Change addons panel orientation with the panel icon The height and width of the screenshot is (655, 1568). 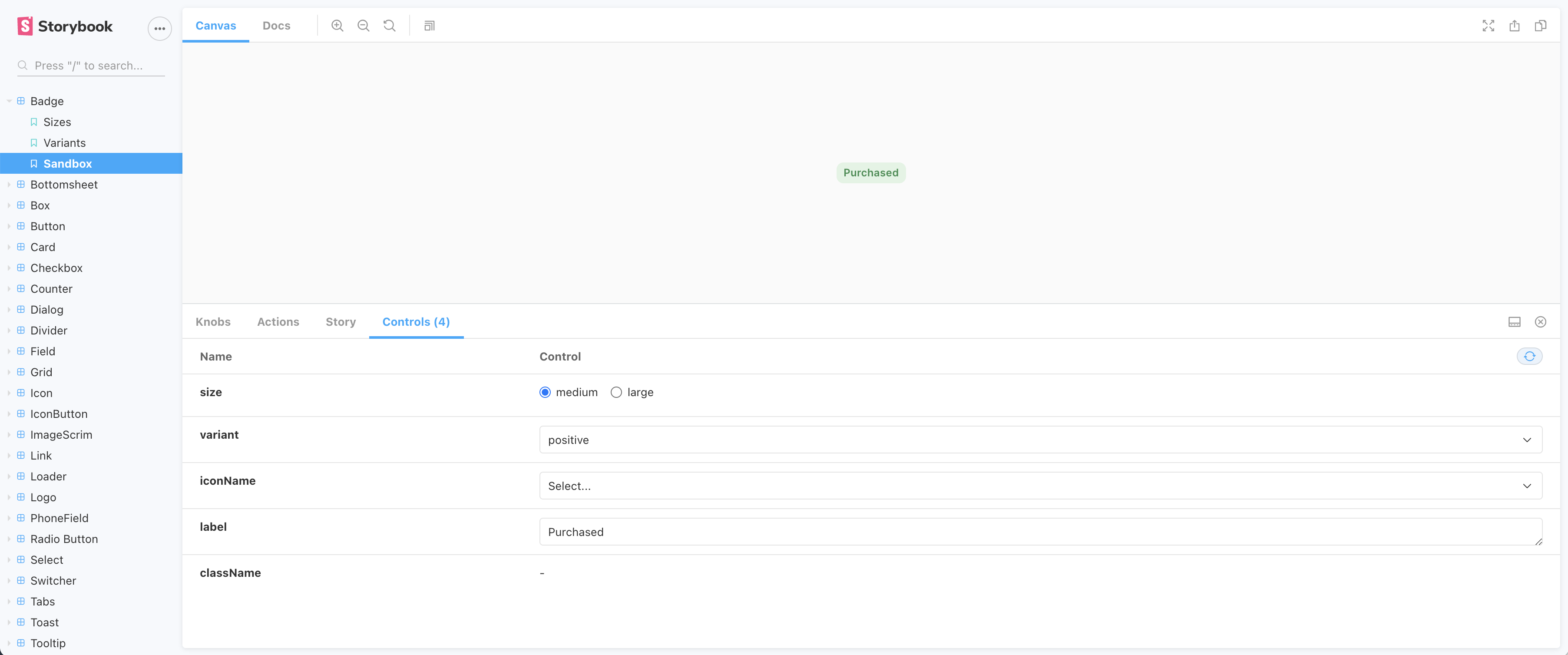(1514, 321)
